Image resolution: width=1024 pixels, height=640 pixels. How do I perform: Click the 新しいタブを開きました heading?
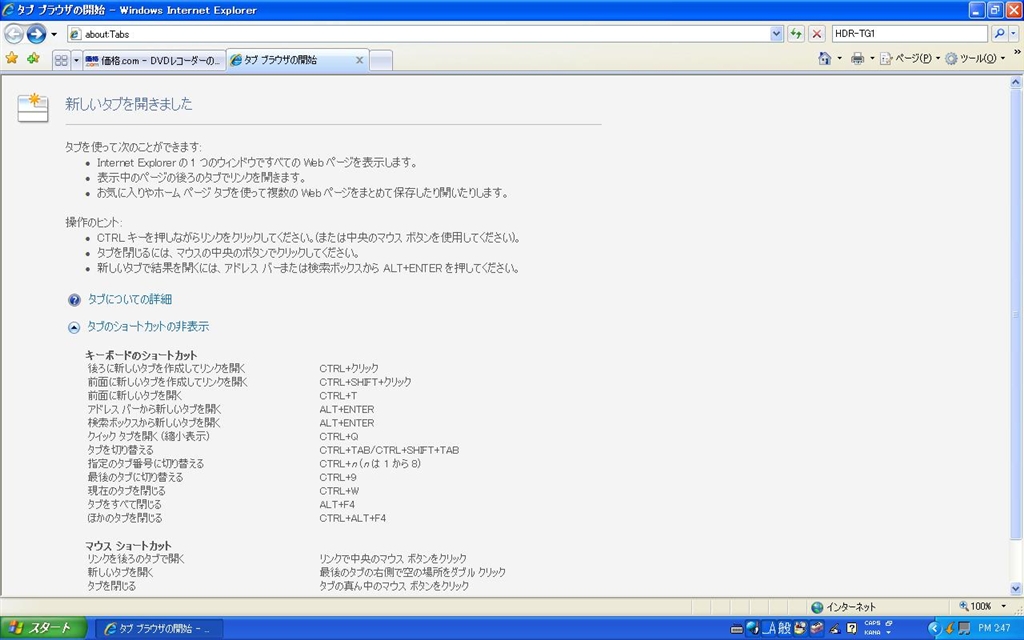pos(129,104)
